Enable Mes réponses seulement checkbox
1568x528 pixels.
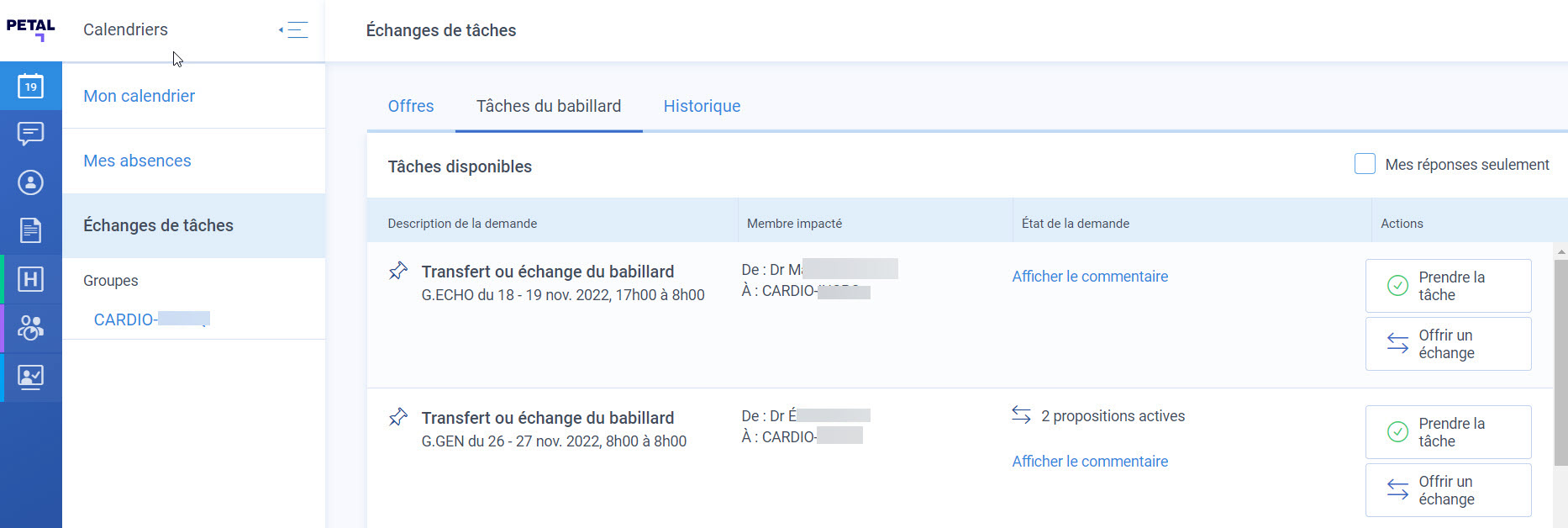click(x=1365, y=164)
